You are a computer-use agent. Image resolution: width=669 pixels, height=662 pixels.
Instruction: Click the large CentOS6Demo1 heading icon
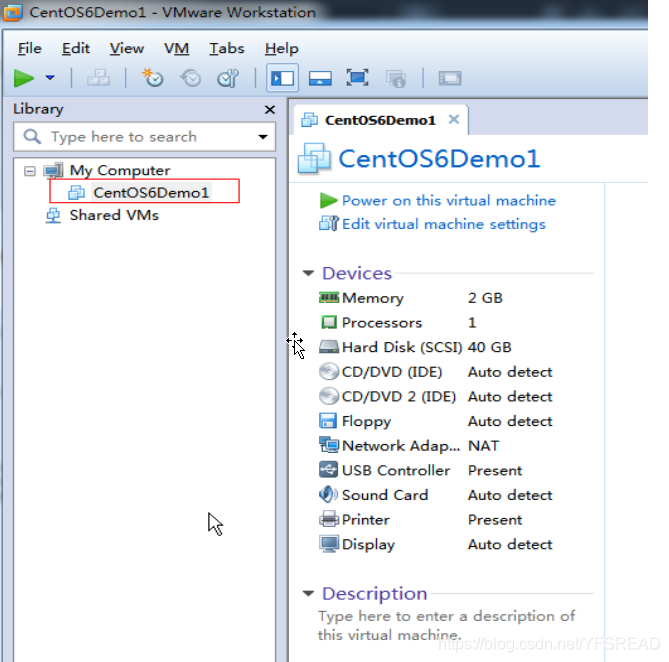314,159
